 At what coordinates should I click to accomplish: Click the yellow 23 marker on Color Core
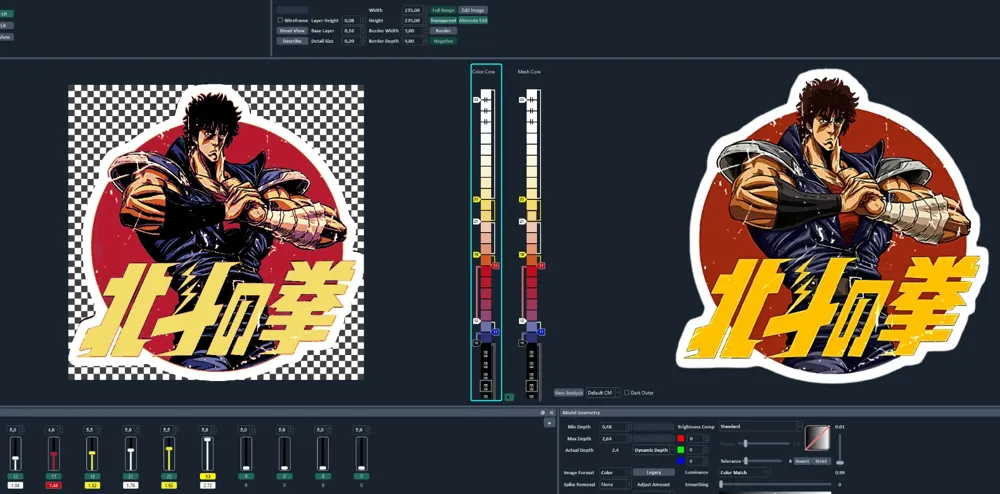(x=476, y=200)
